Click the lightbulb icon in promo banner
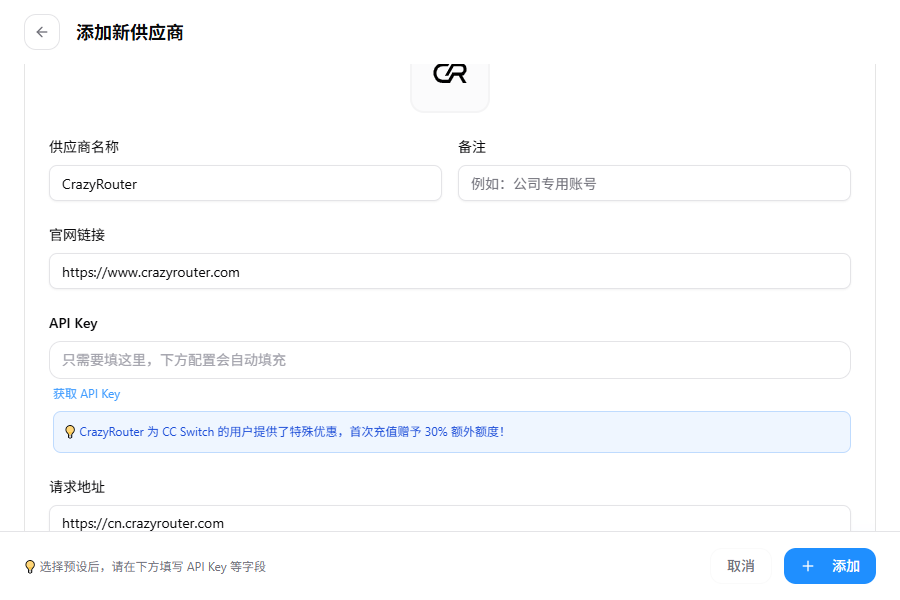 (x=69, y=432)
